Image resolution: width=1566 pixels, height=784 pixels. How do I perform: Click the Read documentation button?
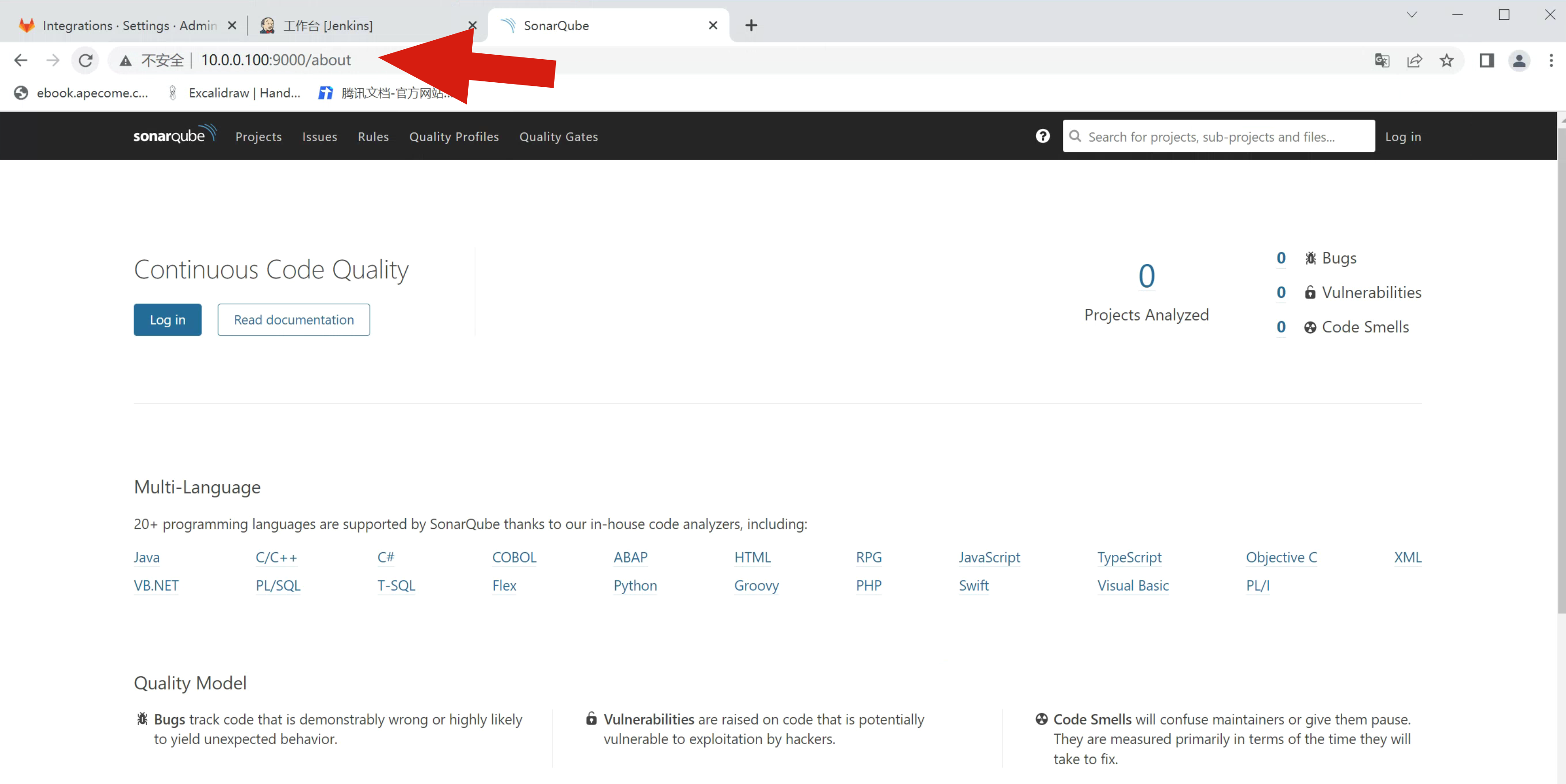(294, 320)
